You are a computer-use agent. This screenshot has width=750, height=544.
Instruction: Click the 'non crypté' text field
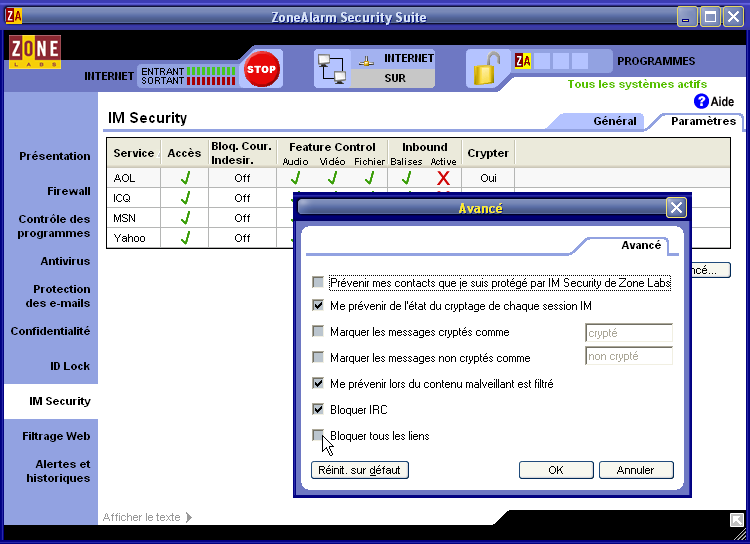(x=629, y=356)
